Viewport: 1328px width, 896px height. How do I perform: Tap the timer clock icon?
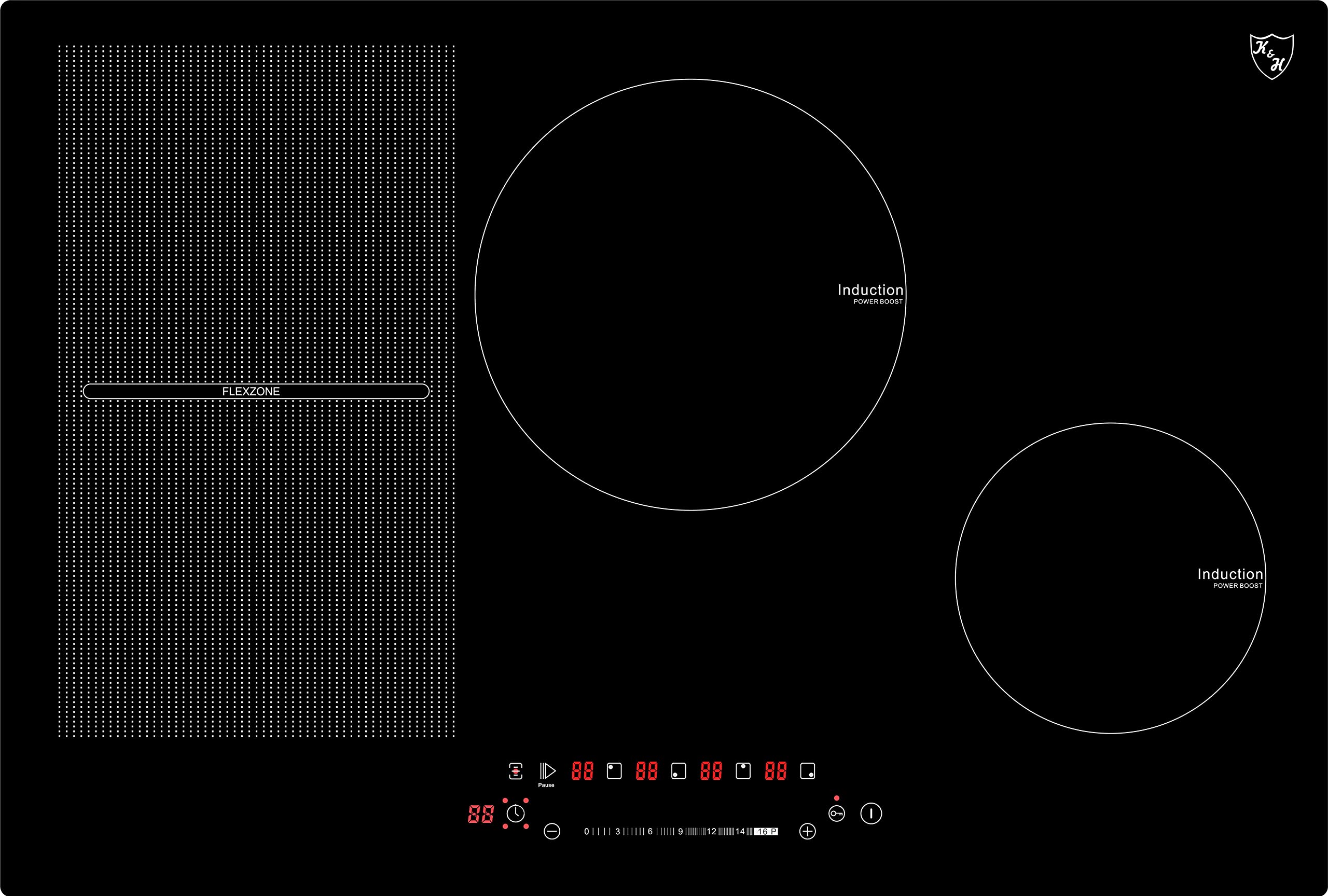pos(515,813)
